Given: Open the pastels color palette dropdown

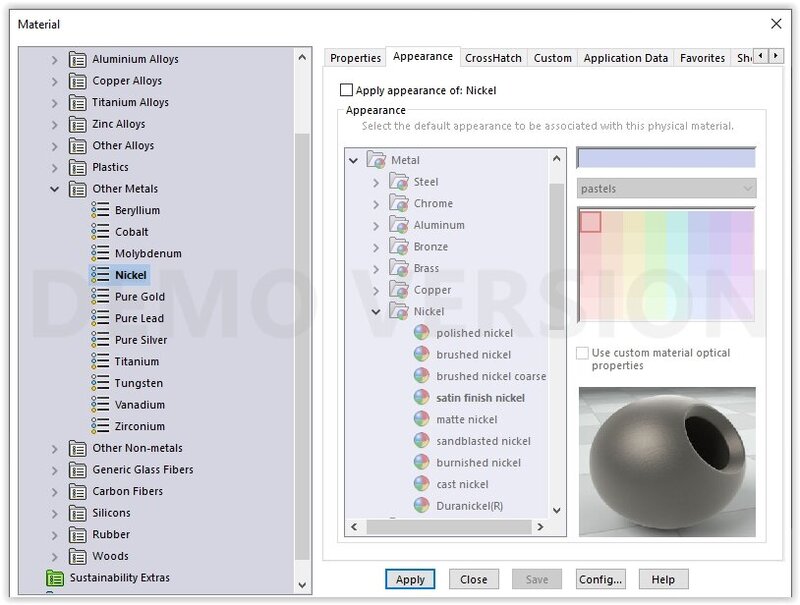Looking at the screenshot, I should tap(666, 188).
